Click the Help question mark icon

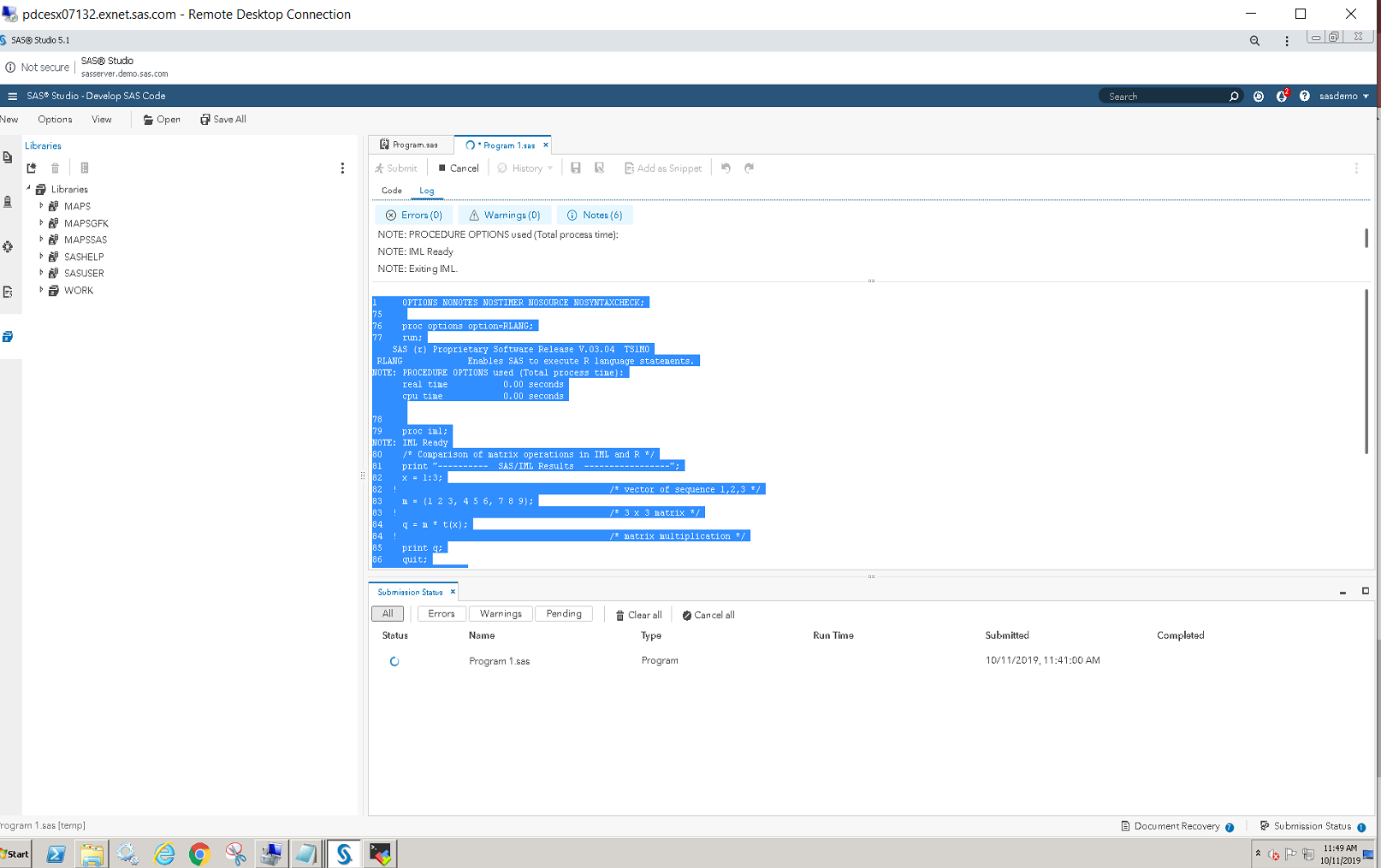pos(1304,96)
